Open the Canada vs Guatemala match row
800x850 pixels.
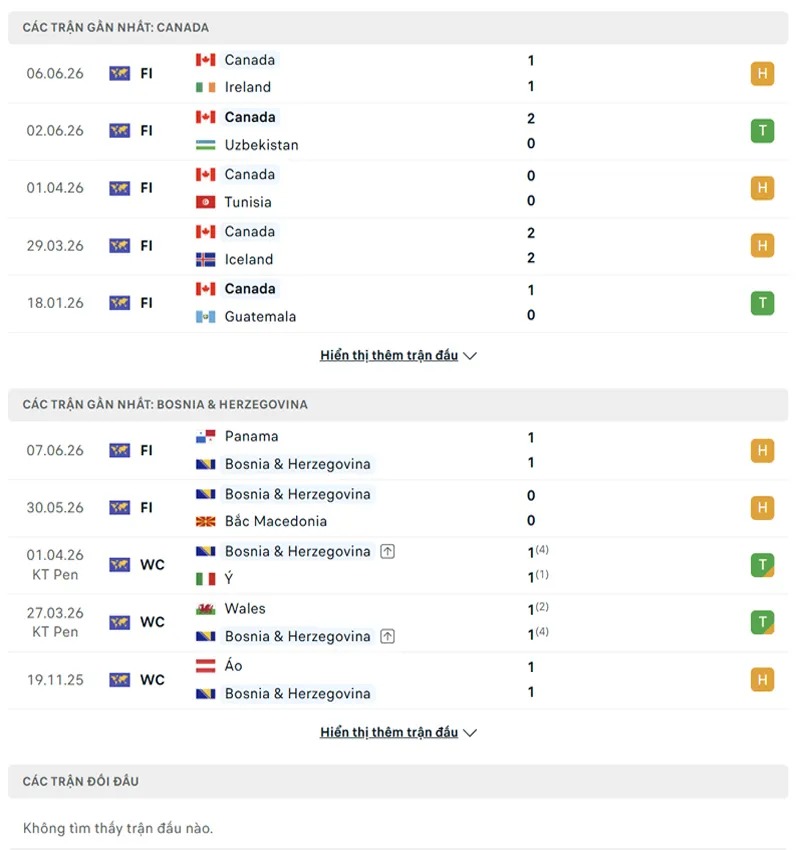pyautogui.click(x=398, y=303)
